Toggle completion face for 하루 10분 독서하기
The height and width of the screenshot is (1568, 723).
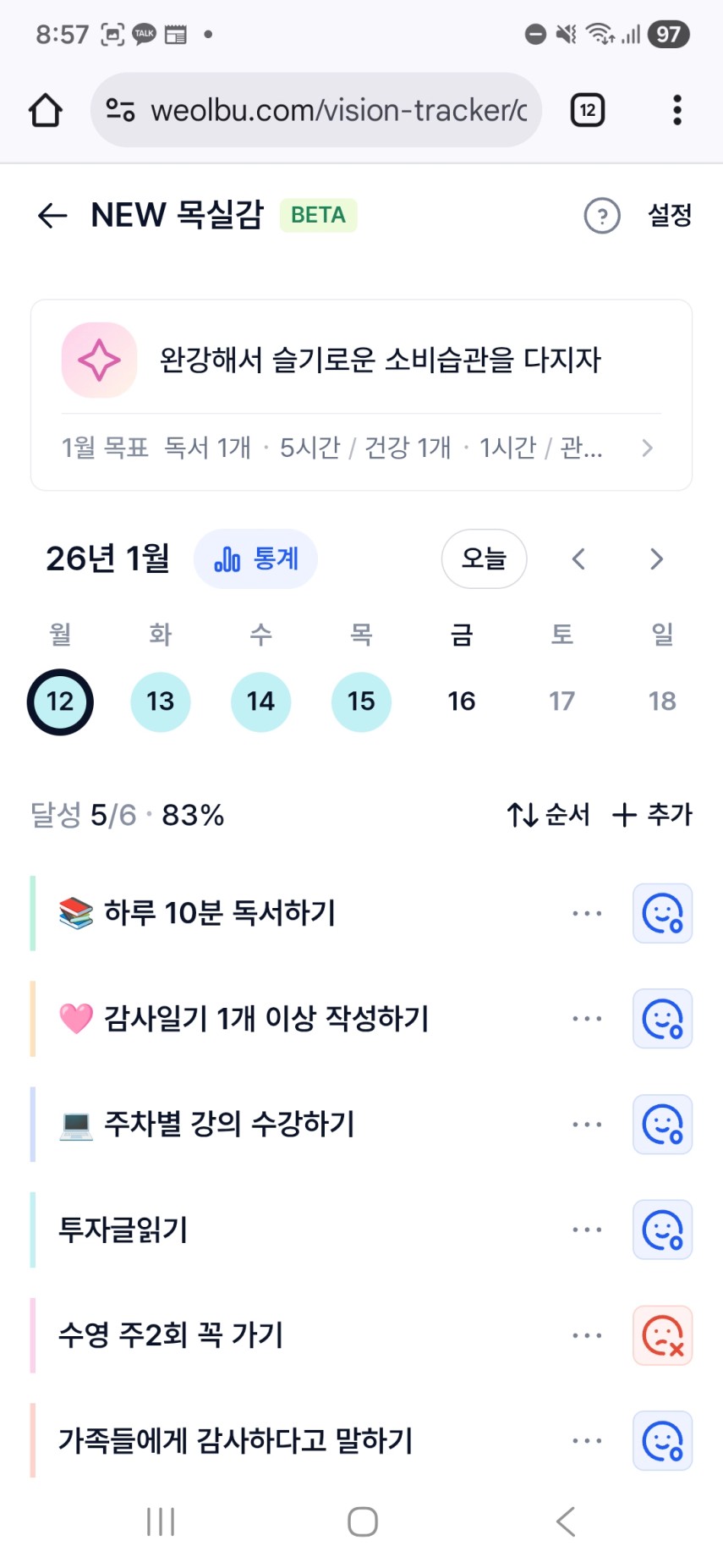click(662, 914)
